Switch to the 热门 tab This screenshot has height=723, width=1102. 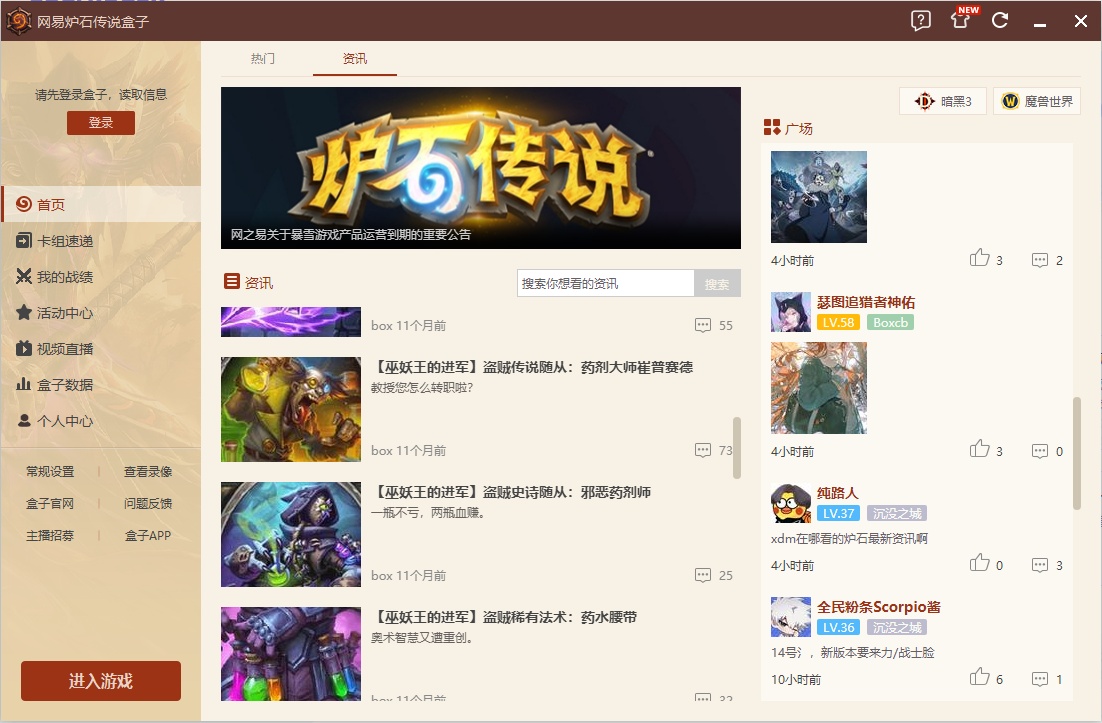(263, 58)
